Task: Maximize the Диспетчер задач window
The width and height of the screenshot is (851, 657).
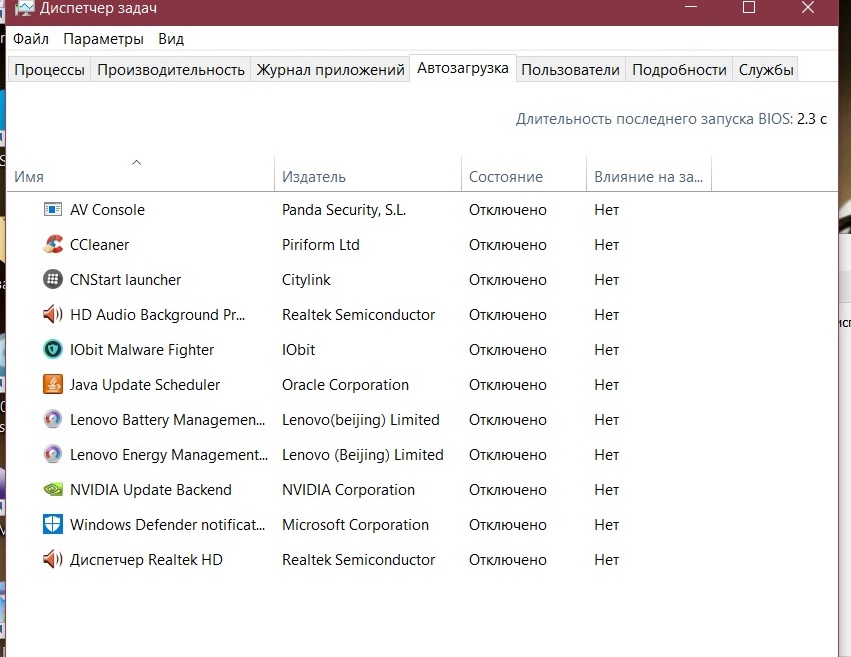Action: pos(749,7)
